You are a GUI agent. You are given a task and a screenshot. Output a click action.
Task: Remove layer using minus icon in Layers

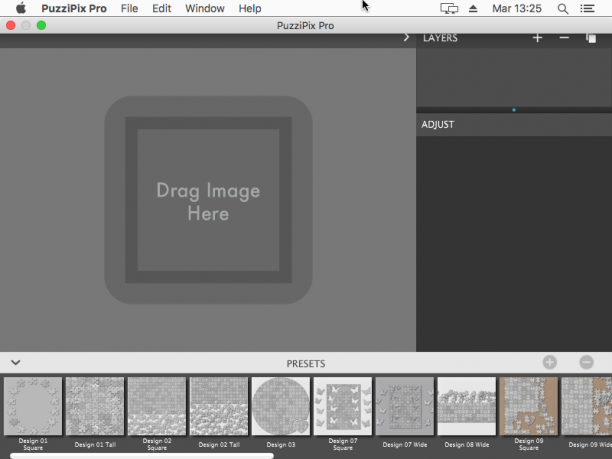coord(564,38)
